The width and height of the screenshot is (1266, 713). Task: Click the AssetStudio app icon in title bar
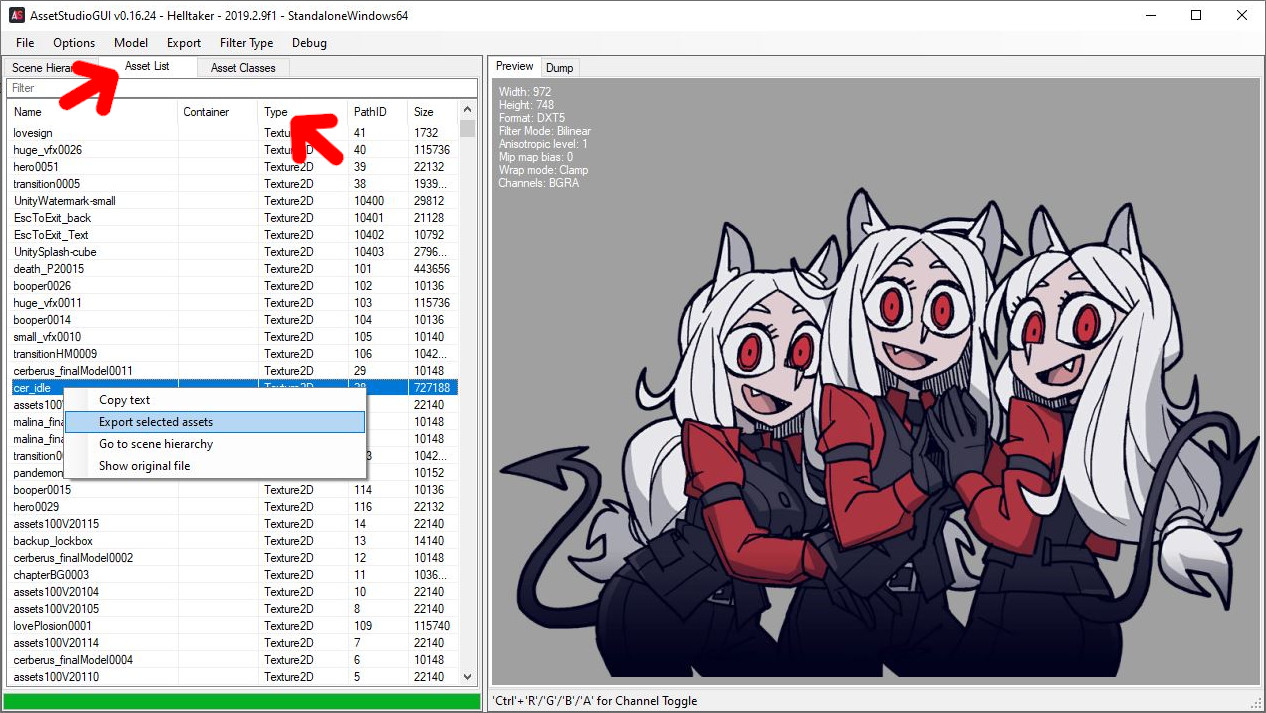coord(16,15)
